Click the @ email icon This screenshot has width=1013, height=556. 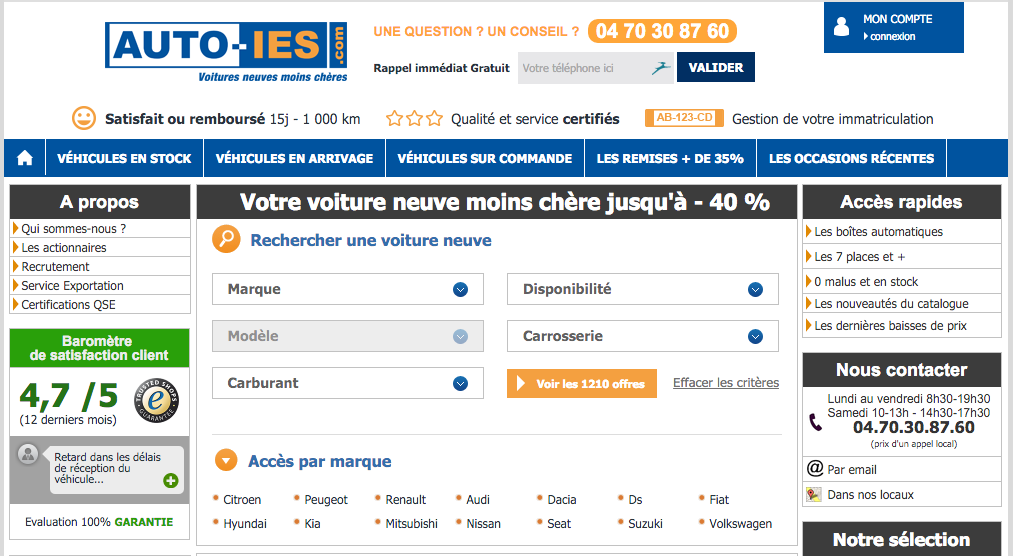click(x=815, y=469)
